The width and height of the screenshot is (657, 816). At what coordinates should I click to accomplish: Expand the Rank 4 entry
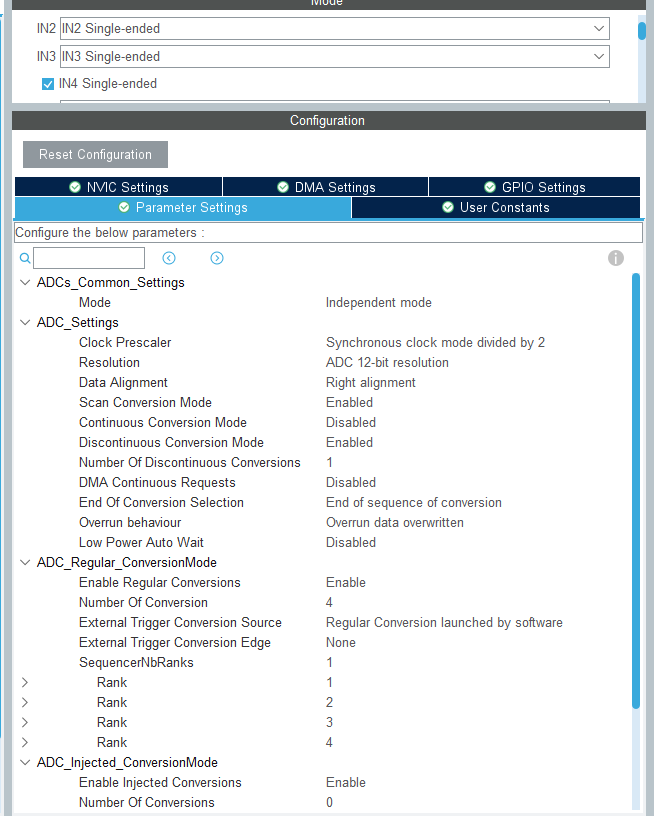click(24, 742)
